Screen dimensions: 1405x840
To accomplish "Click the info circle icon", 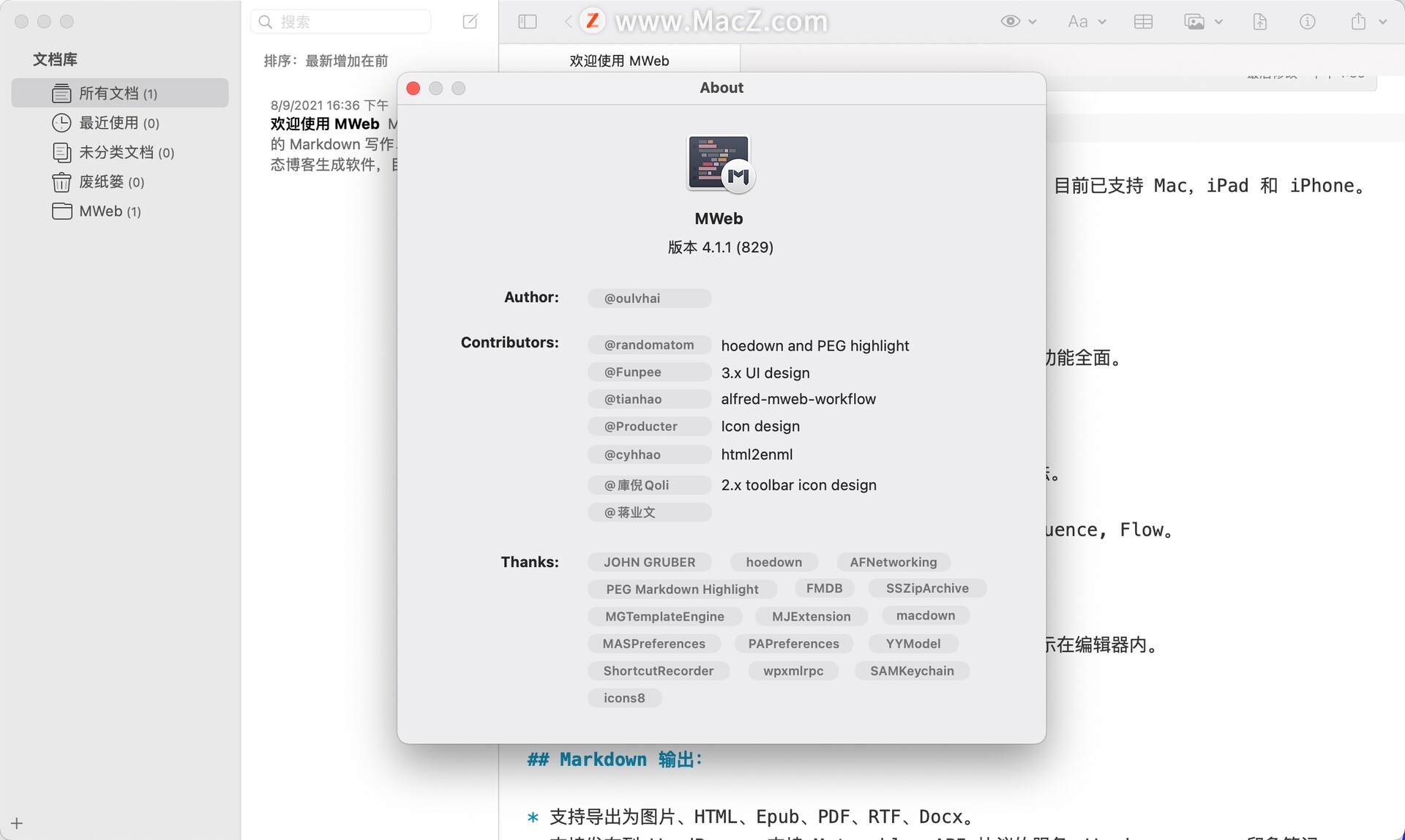I will point(1308,22).
